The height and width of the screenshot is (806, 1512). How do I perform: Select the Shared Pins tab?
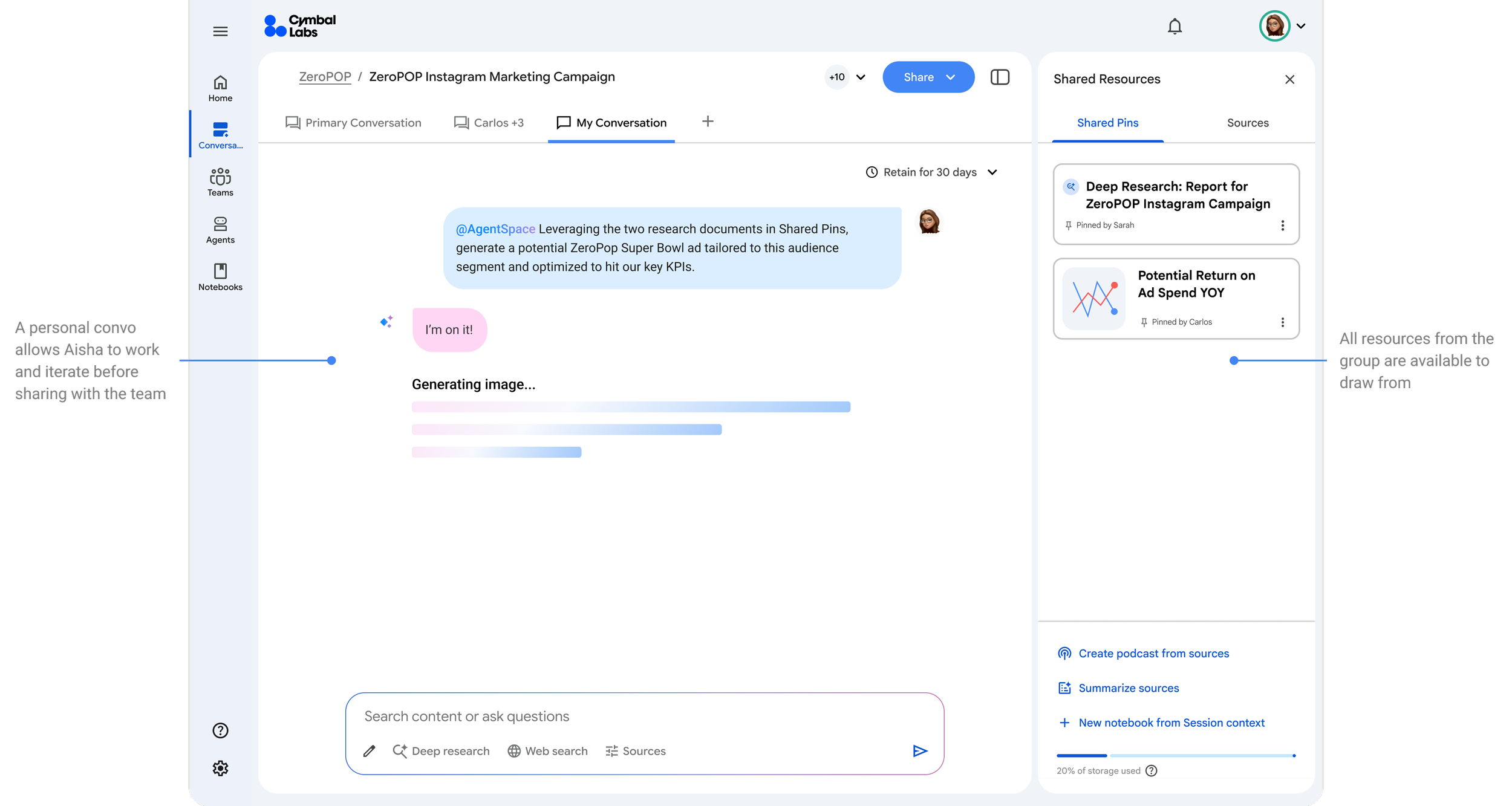1107,123
